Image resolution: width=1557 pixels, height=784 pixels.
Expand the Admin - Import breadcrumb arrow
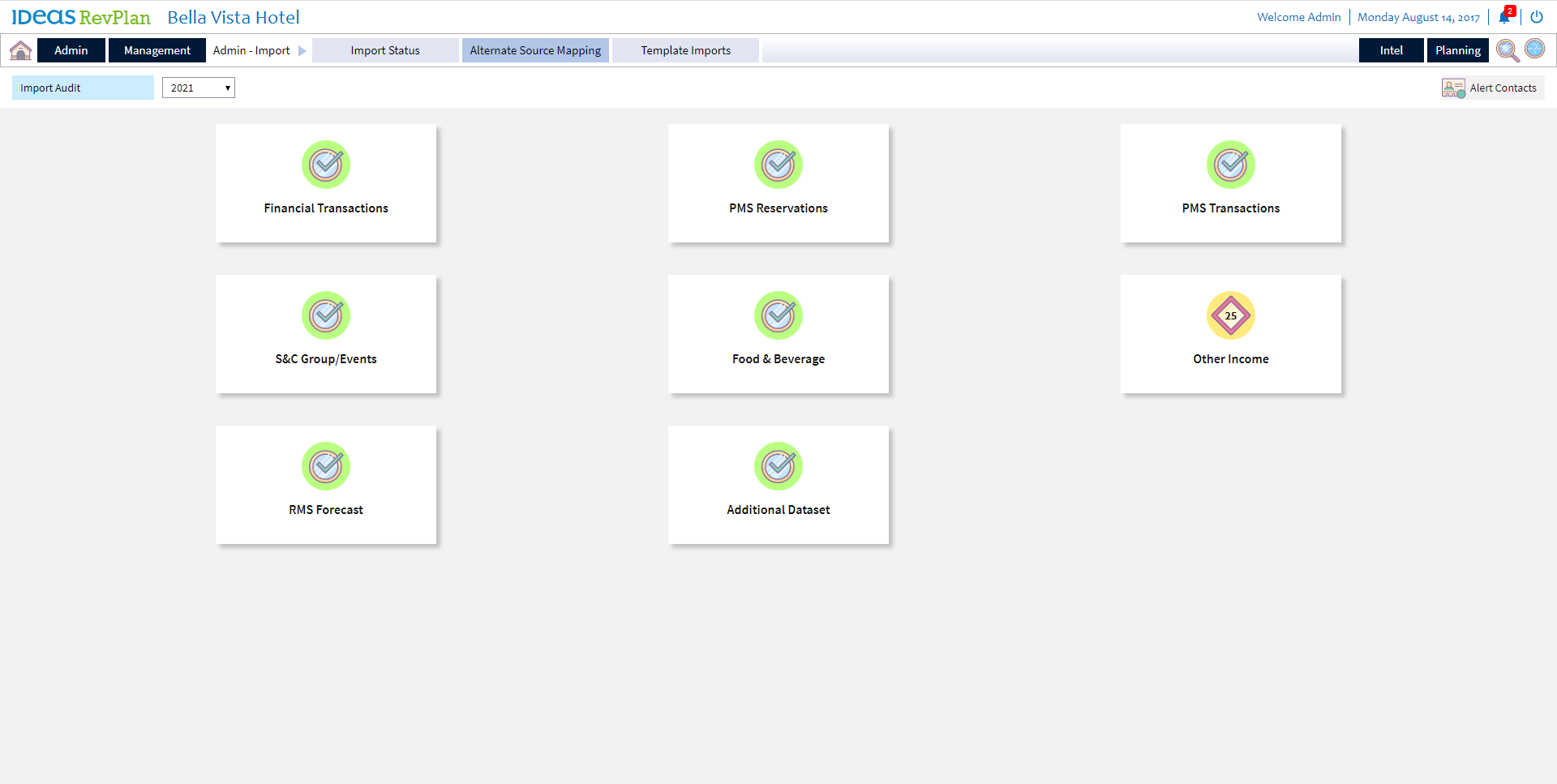pyautogui.click(x=302, y=51)
